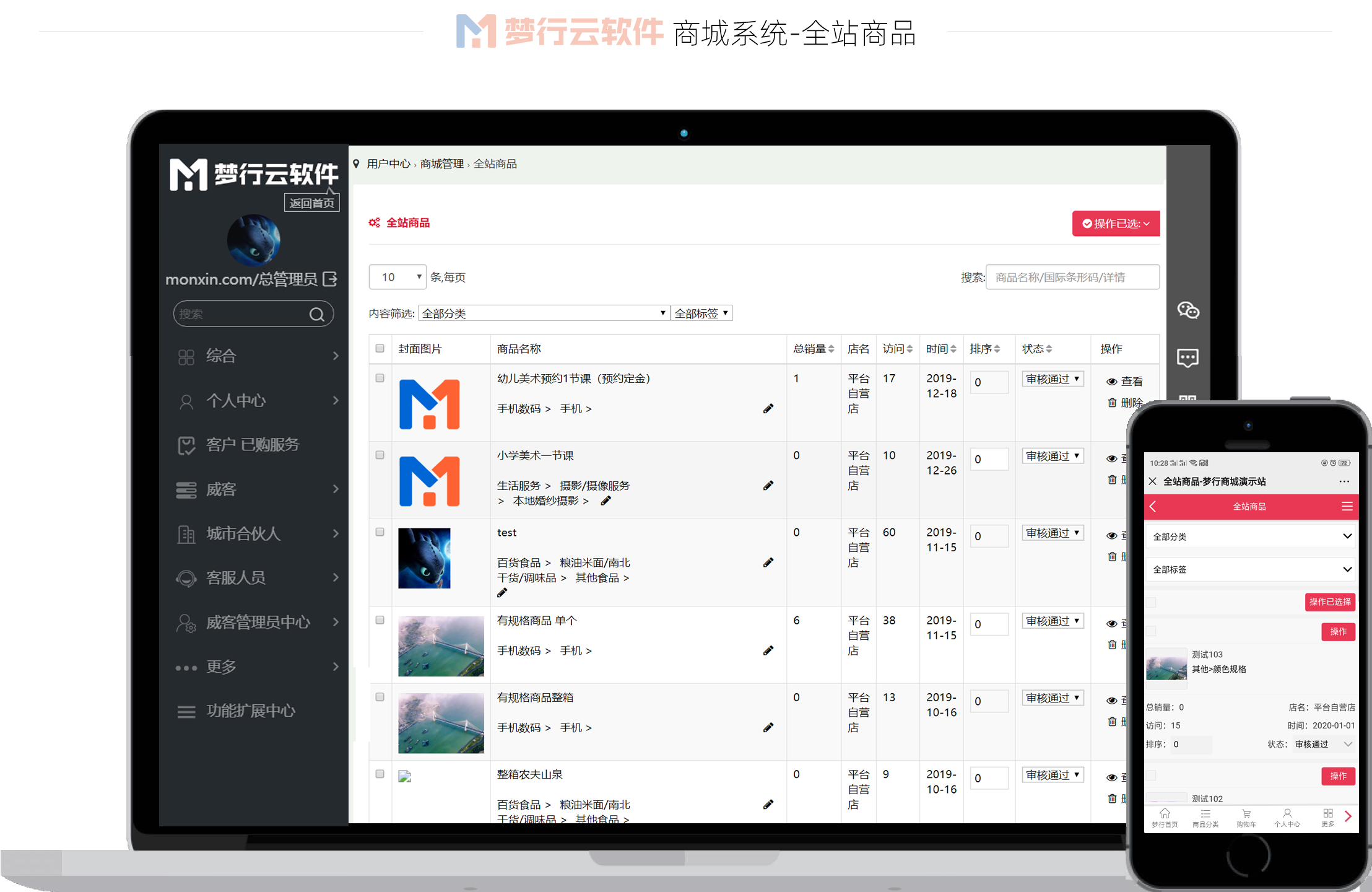Click the sidebar 搜索 input field
Screen dimensions: 1372x892
(241, 314)
